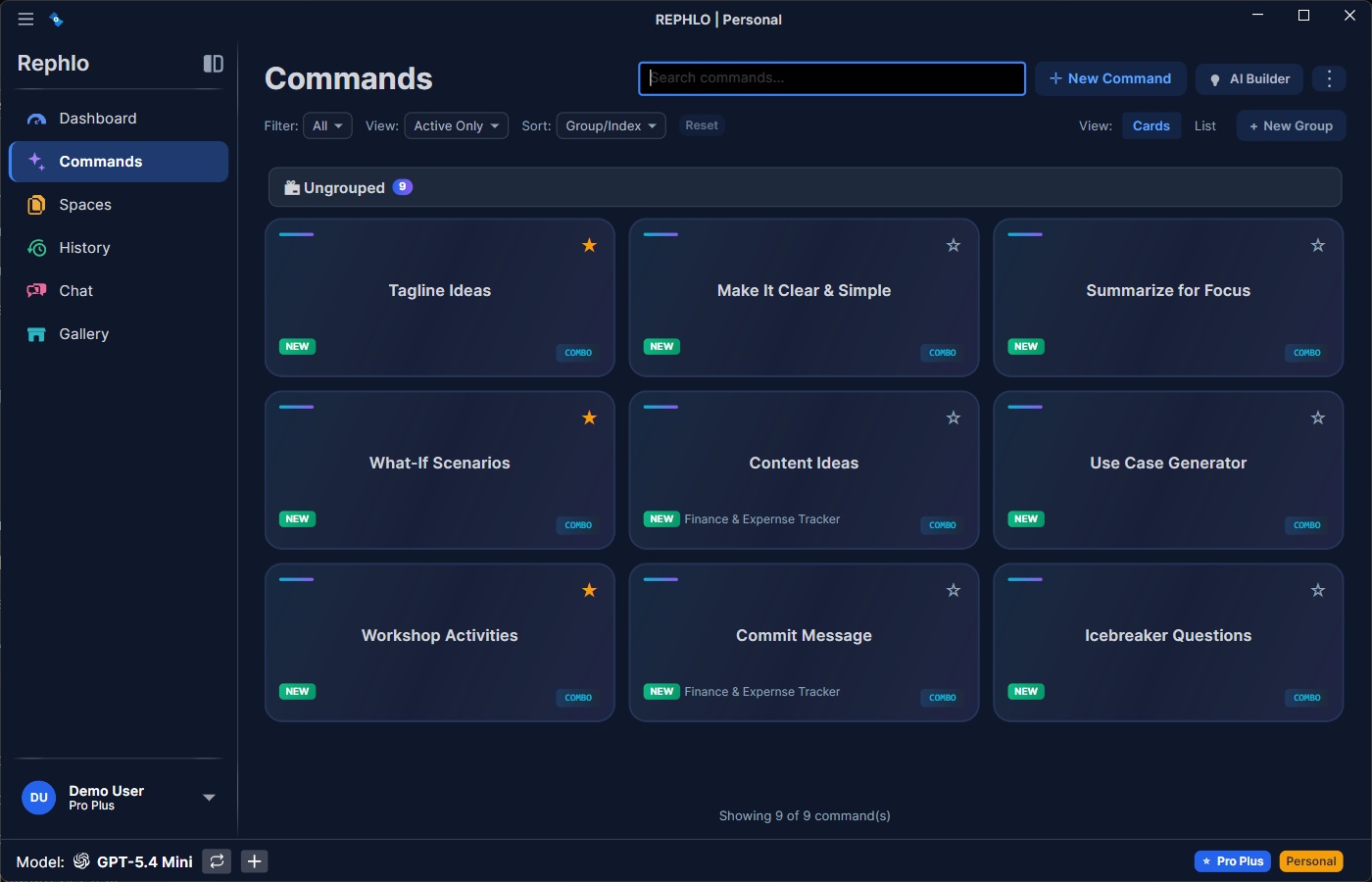Click the add model plus button
The height and width of the screenshot is (882, 1372).
tap(254, 861)
